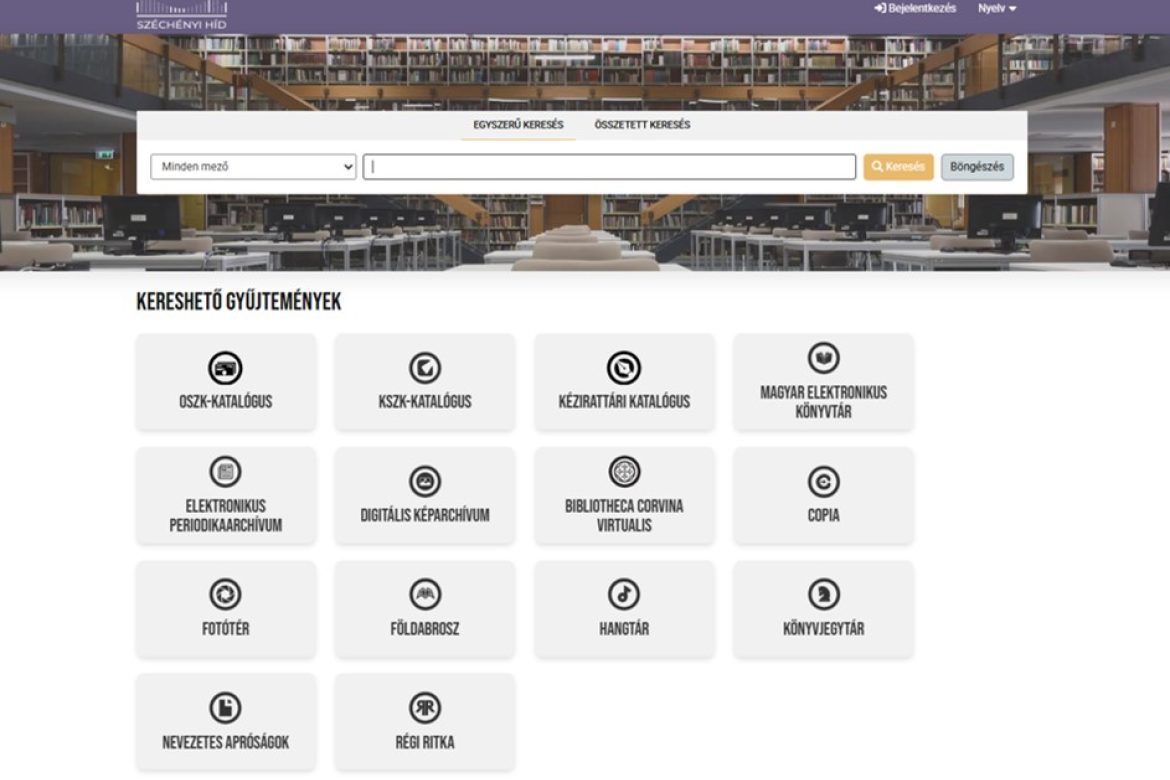Open the Nyelv language dropdown
Viewport: 1170px width, 780px height.
997,8
